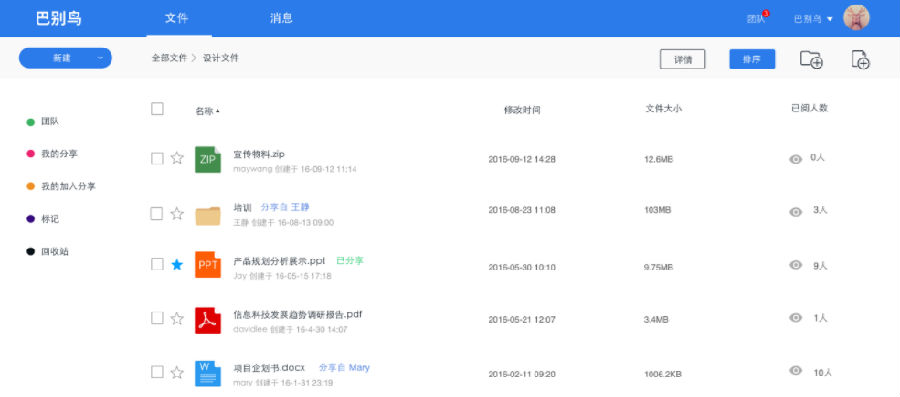Click the red PDF file icon

pyautogui.click(x=208, y=320)
